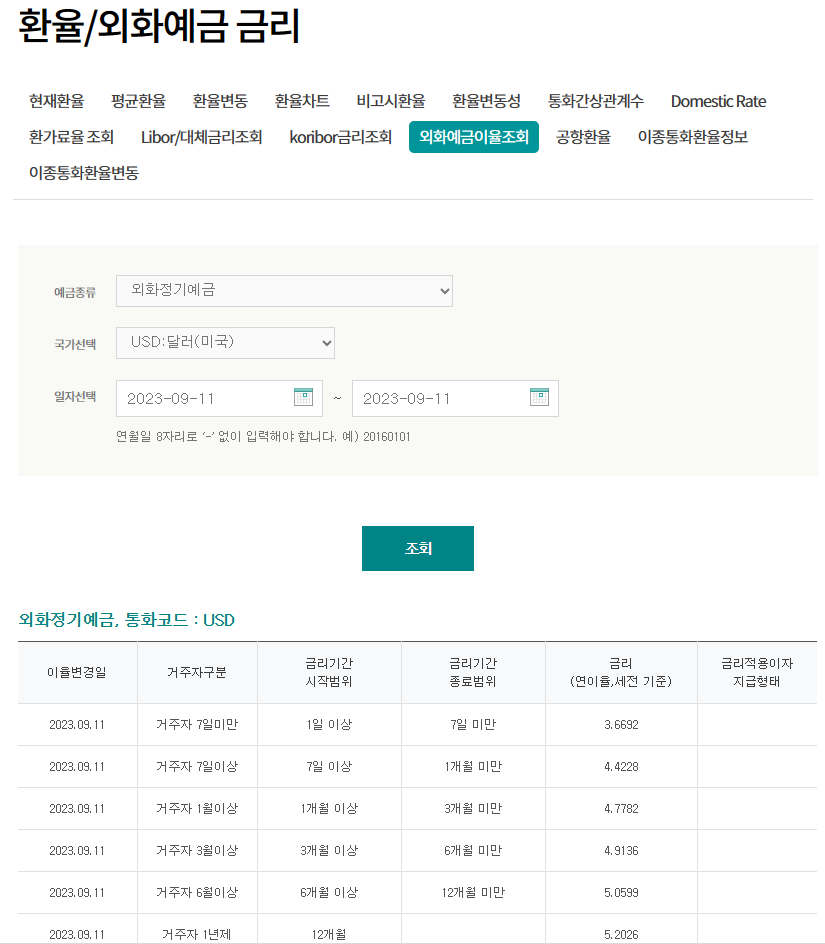Select the 거주자 1월이상 cell
Image resolution: width=825 pixels, height=944 pixels.
click(197, 809)
